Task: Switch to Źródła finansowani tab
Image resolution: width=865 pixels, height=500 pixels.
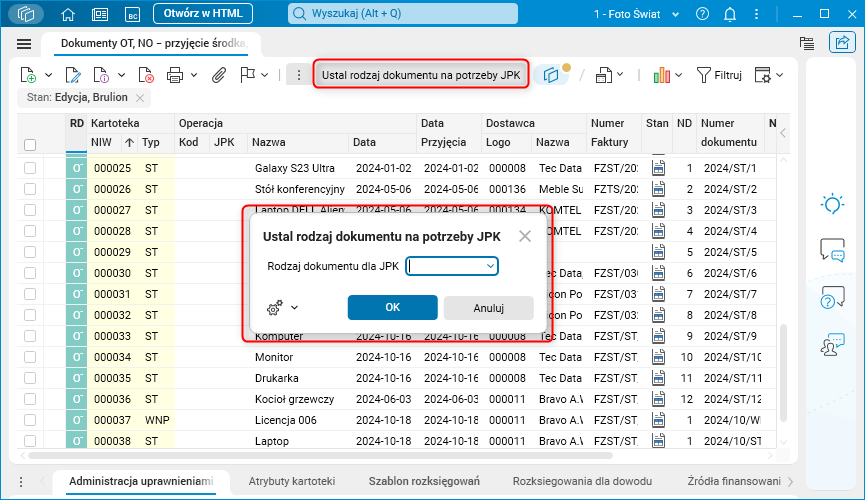Action: point(734,481)
